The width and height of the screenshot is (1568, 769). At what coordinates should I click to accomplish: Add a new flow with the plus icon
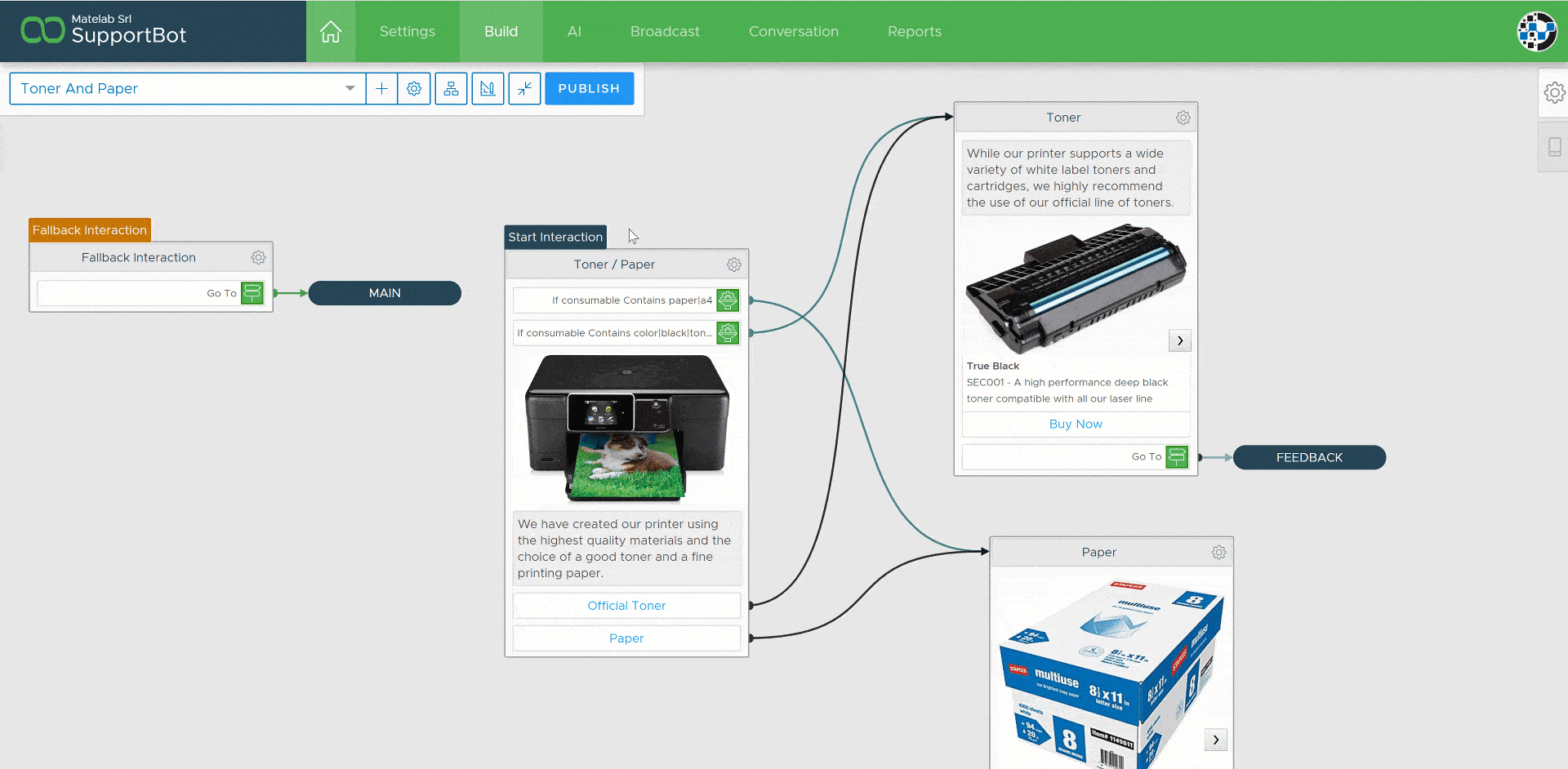click(381, 88)
